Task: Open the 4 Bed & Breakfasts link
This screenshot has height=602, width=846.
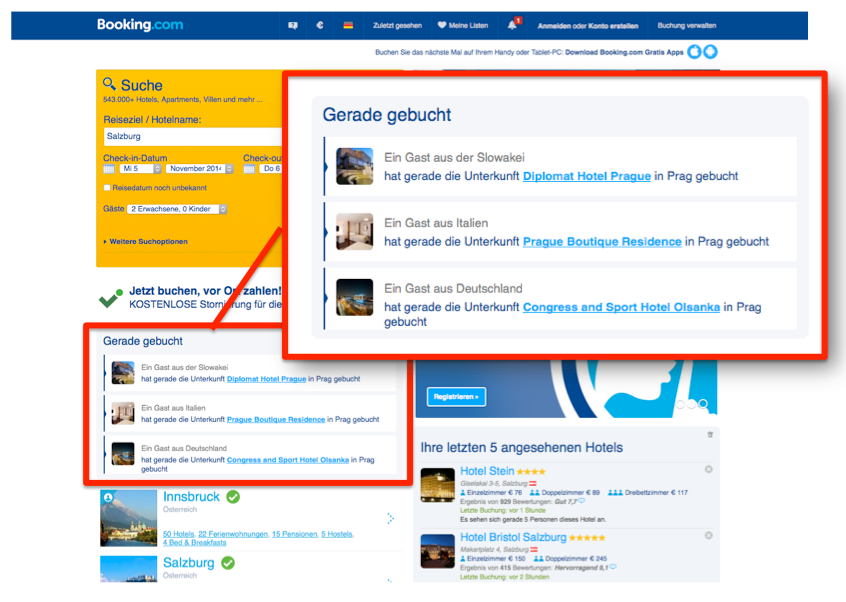Action: [x=195, y=543]
